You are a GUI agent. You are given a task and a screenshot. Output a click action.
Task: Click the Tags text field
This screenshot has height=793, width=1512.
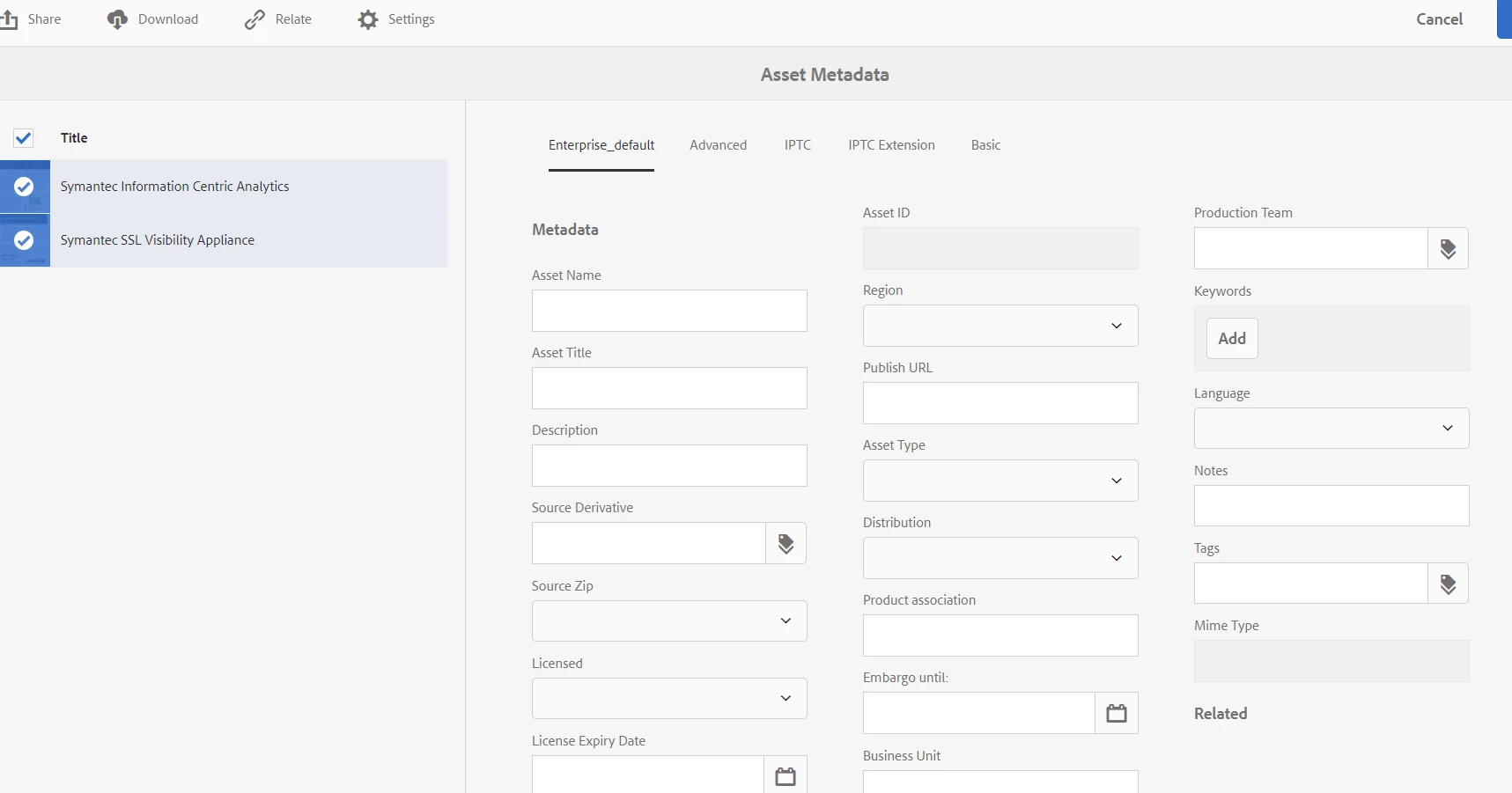pyautogui.click(x=1311, y=584)
